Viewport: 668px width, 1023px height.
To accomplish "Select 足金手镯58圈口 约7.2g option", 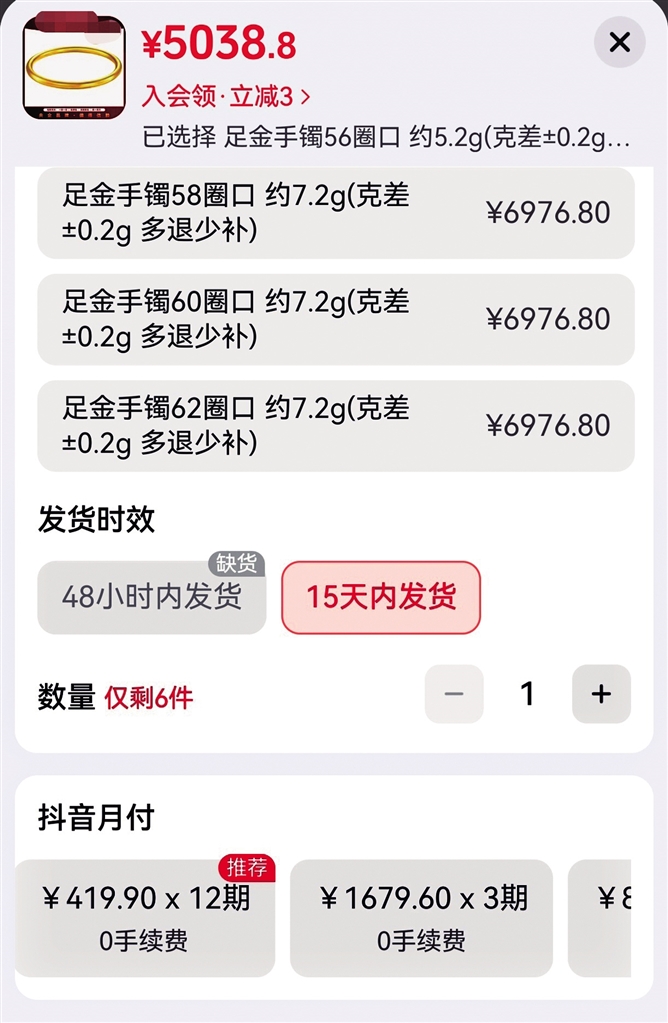I will [x=336, y=213].
